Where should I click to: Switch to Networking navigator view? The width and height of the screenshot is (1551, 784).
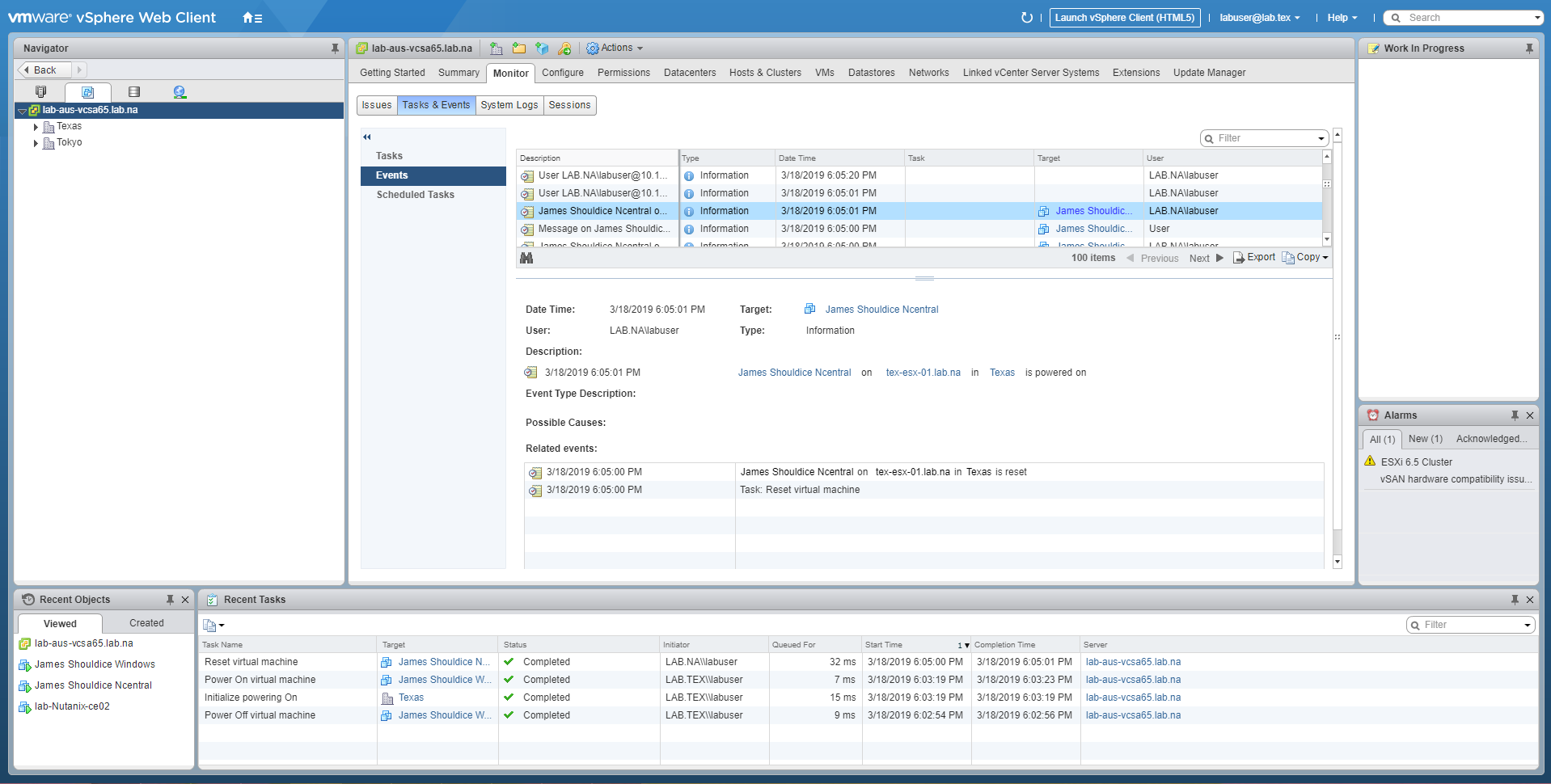180,92
